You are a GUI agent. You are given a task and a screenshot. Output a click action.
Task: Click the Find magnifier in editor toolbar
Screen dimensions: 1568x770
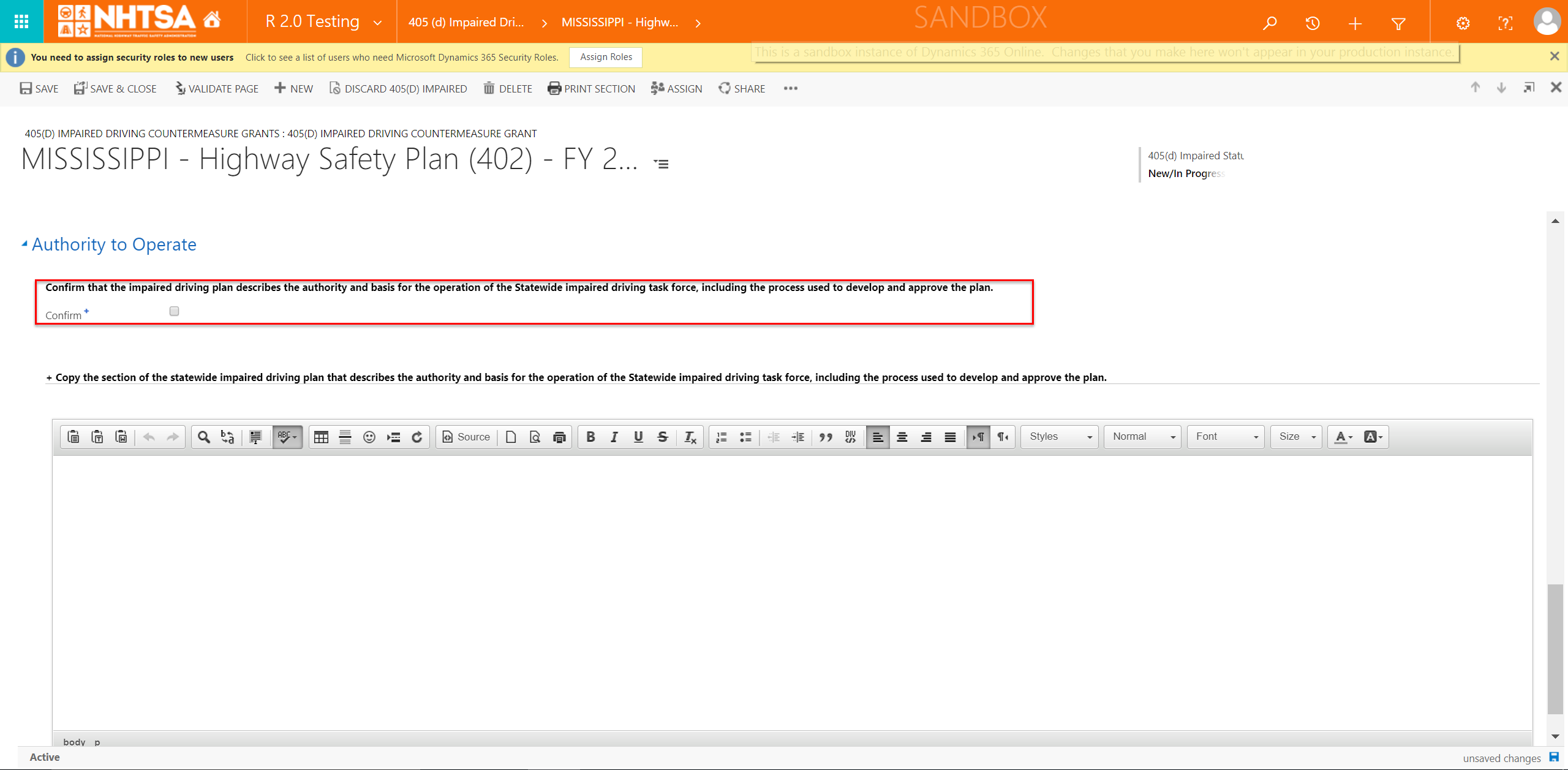[x=204, y=437]
